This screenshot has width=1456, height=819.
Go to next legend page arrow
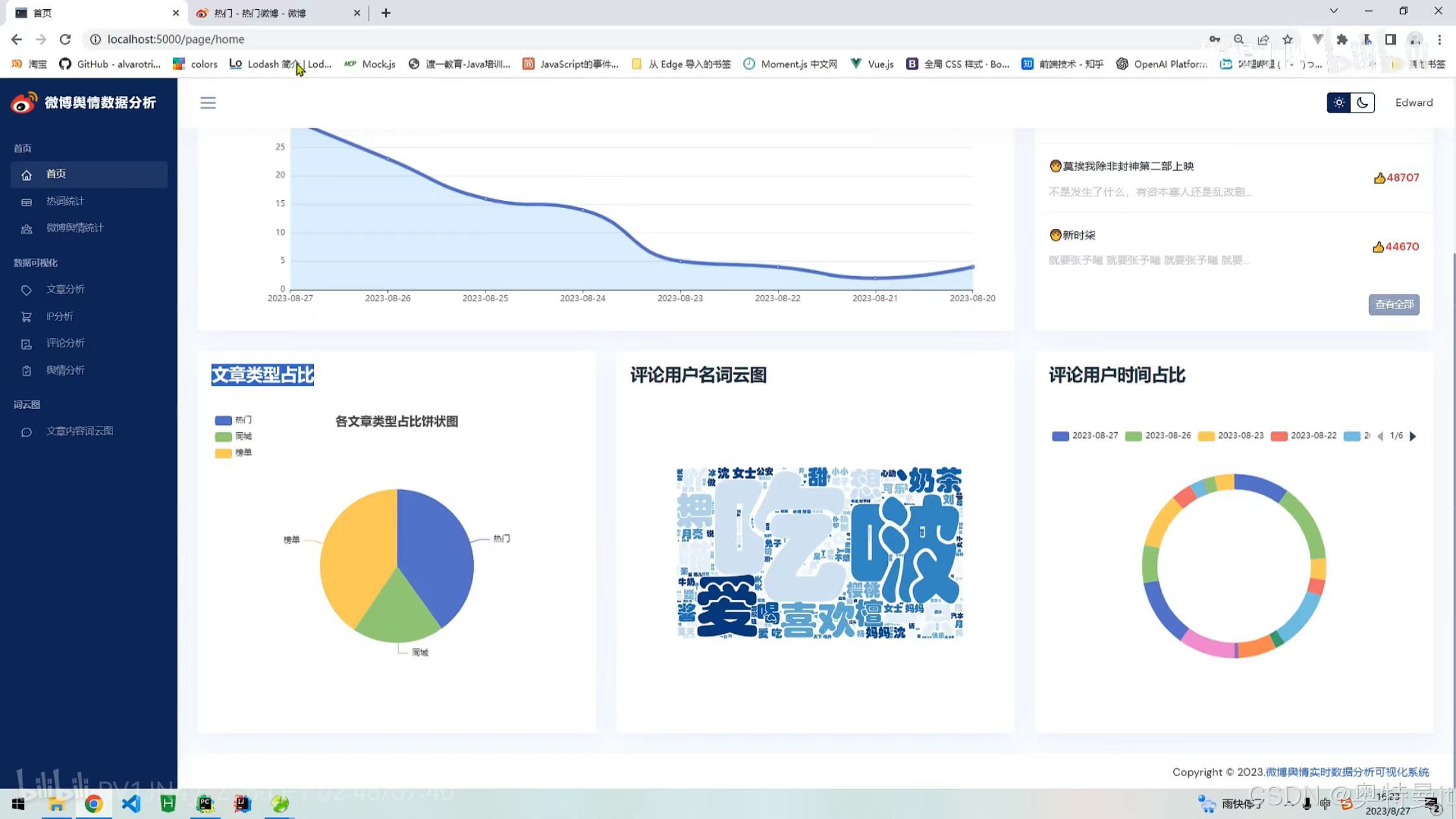(1412, 436)
